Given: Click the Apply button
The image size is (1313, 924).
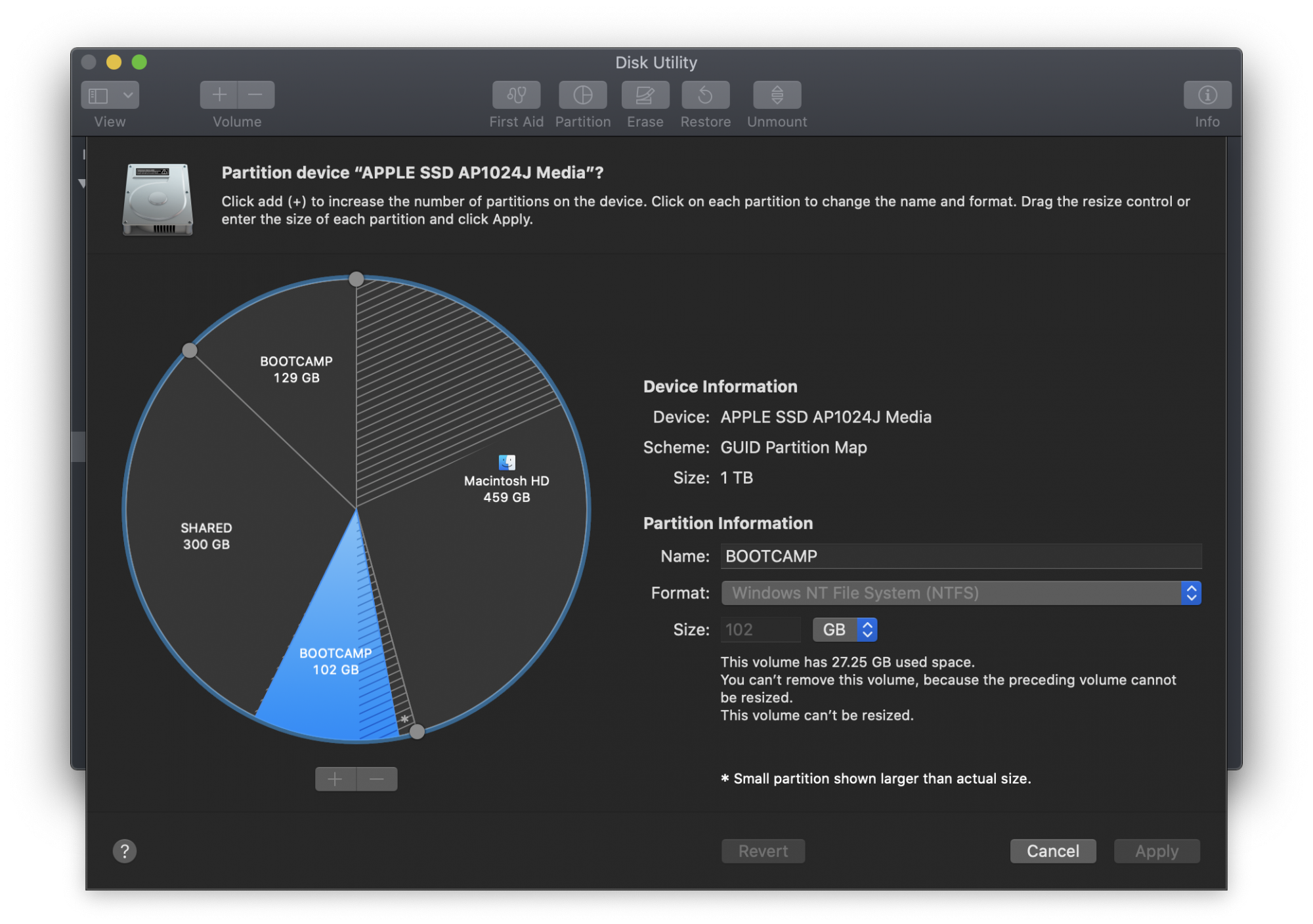Looking at the screenshot, I should [x=1157, y=851].
